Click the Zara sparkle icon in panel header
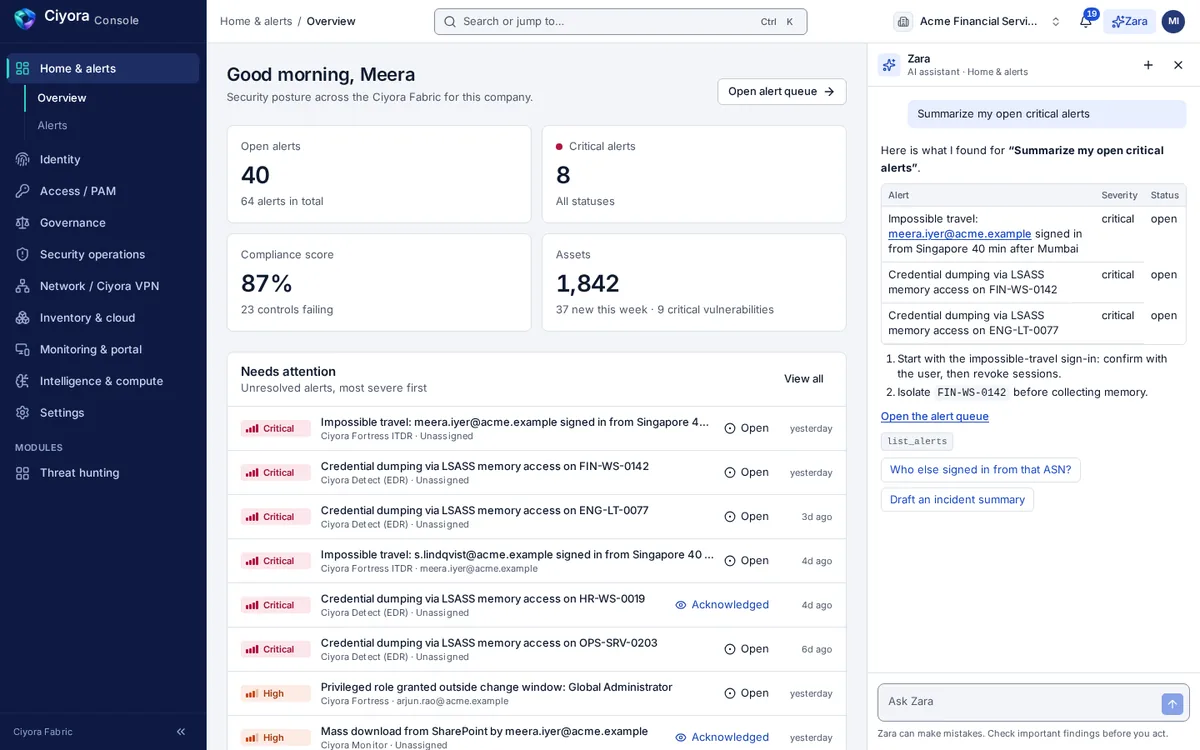The width and height of the screenshot is (1200, 750). 889,65
